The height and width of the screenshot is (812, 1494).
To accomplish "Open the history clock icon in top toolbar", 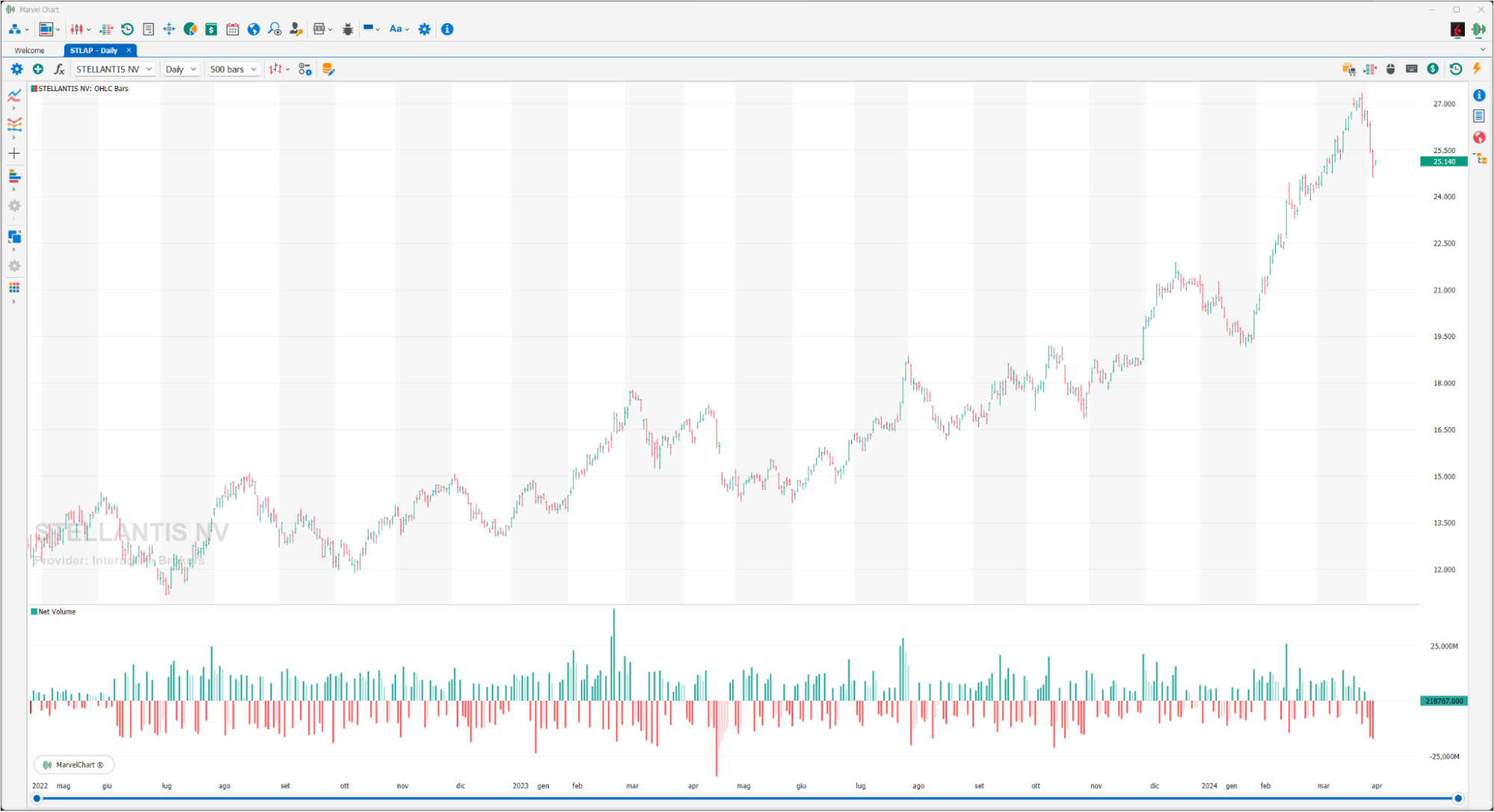I will point(127,29).
